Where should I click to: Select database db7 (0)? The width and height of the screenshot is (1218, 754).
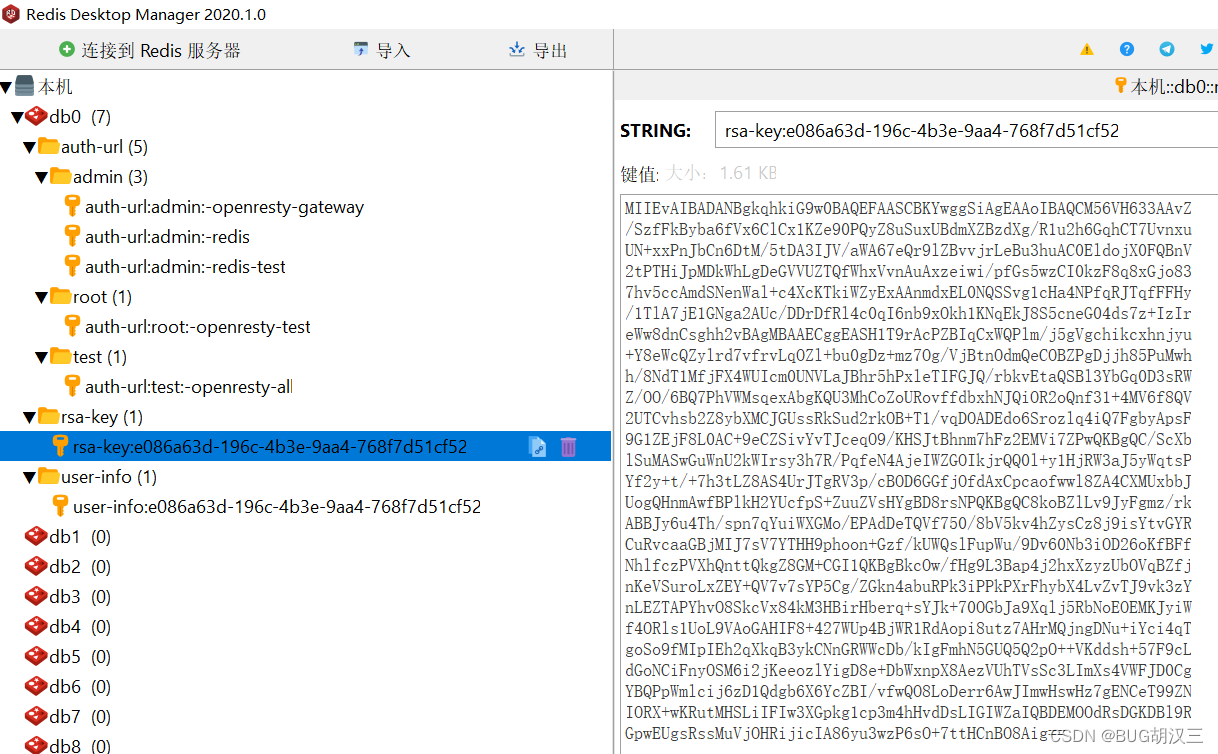[80, 717]
